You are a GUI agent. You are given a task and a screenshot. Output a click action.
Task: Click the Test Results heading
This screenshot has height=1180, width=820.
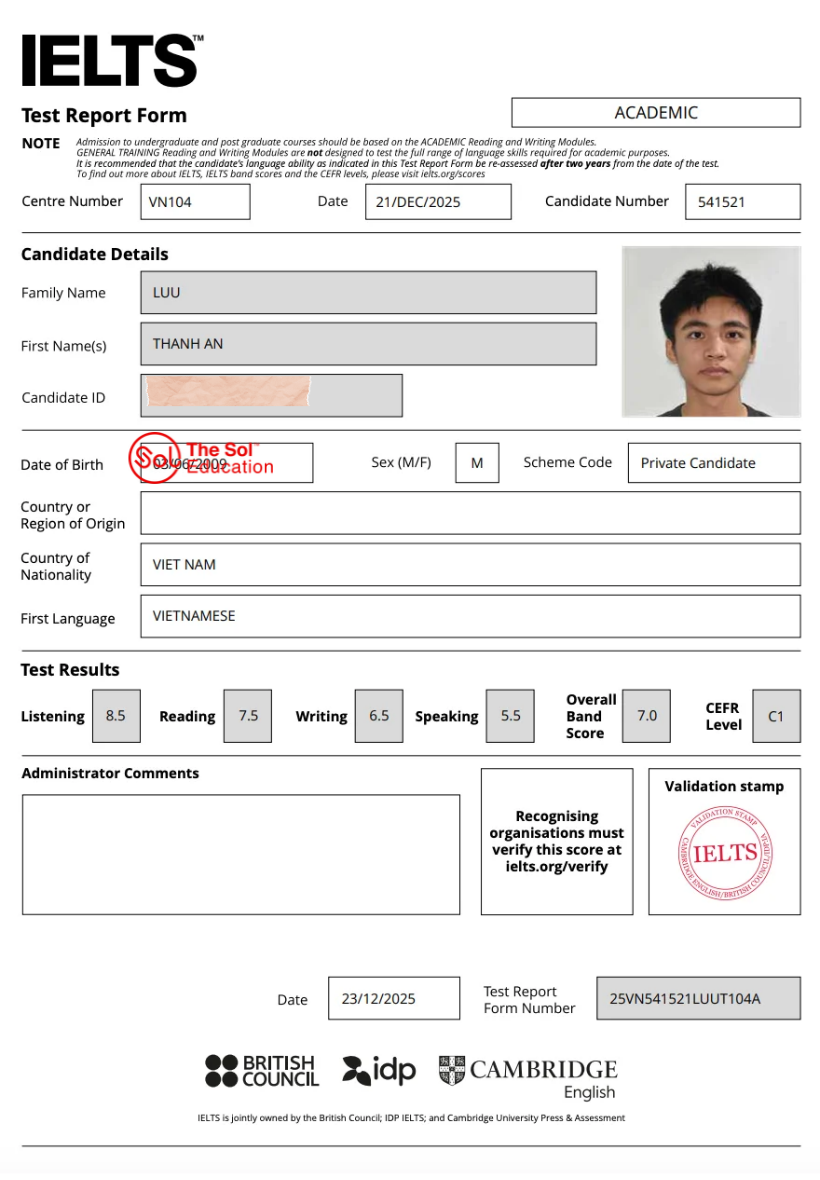point(70,670)
